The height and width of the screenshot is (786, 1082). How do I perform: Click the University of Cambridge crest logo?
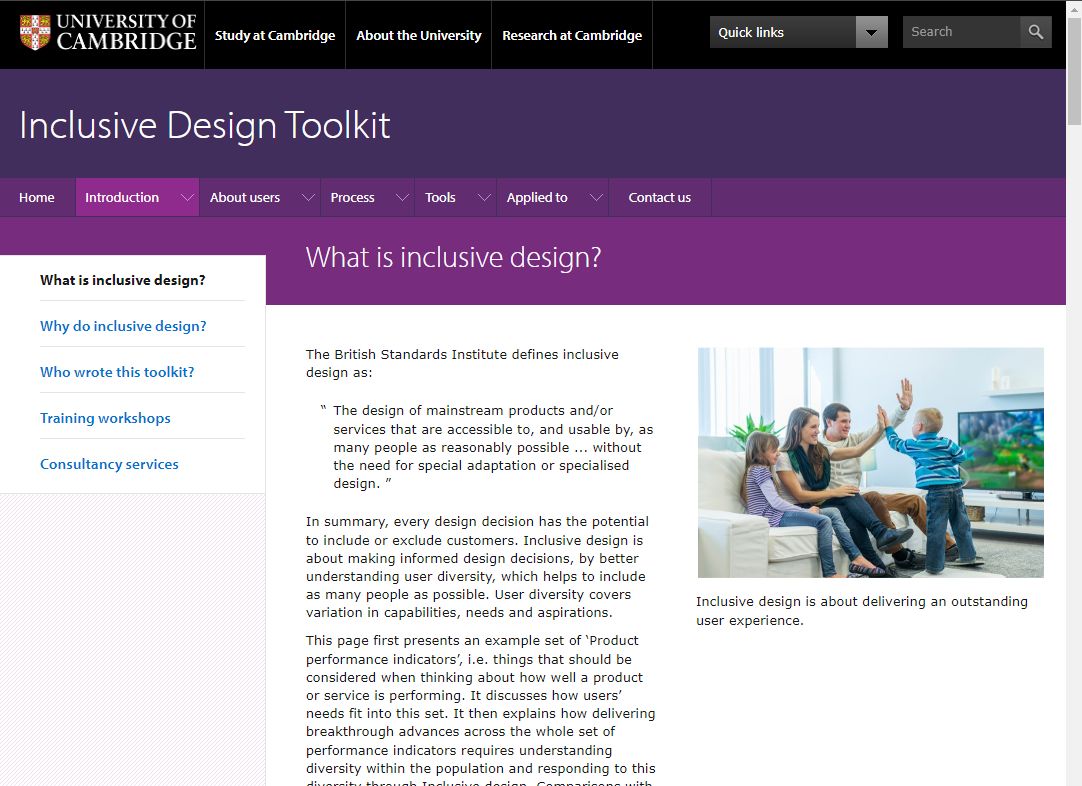35,32
